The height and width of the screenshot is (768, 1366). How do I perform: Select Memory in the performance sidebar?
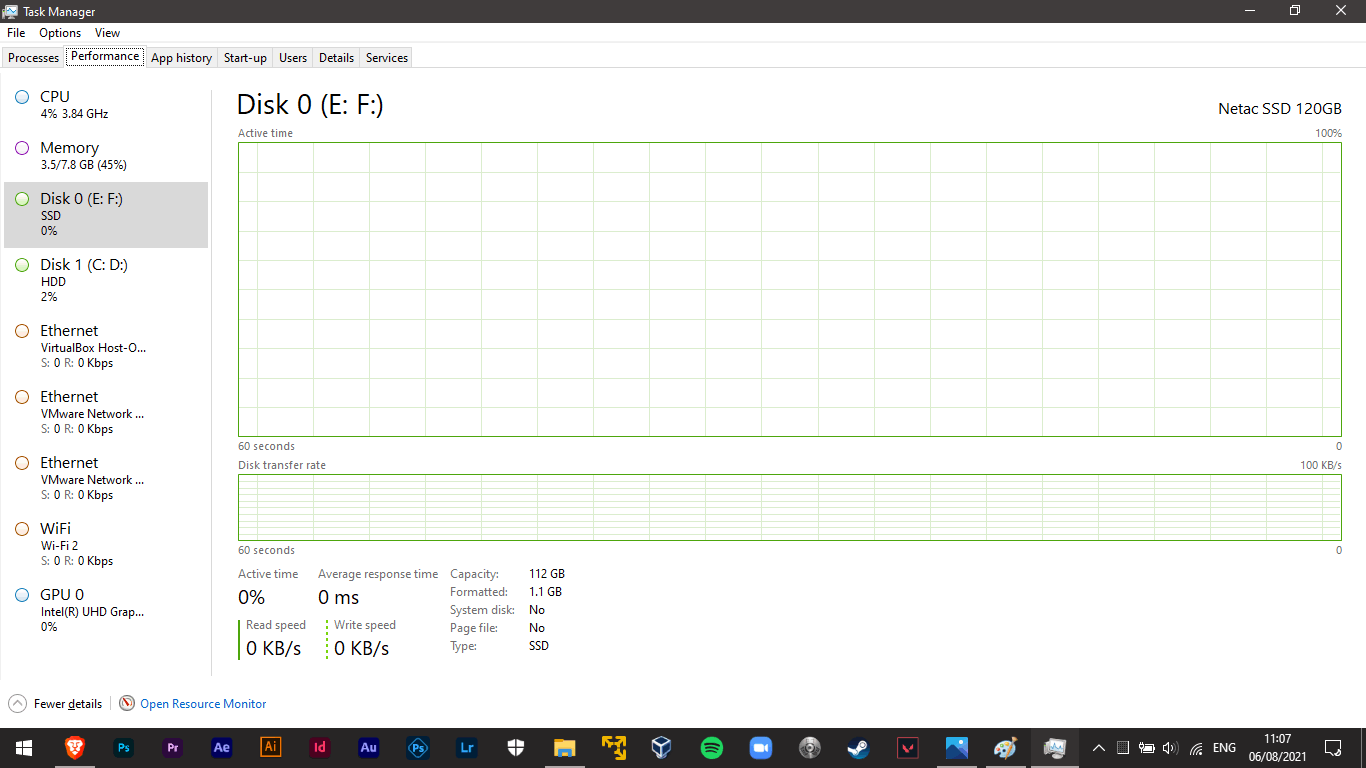[106, 155]
